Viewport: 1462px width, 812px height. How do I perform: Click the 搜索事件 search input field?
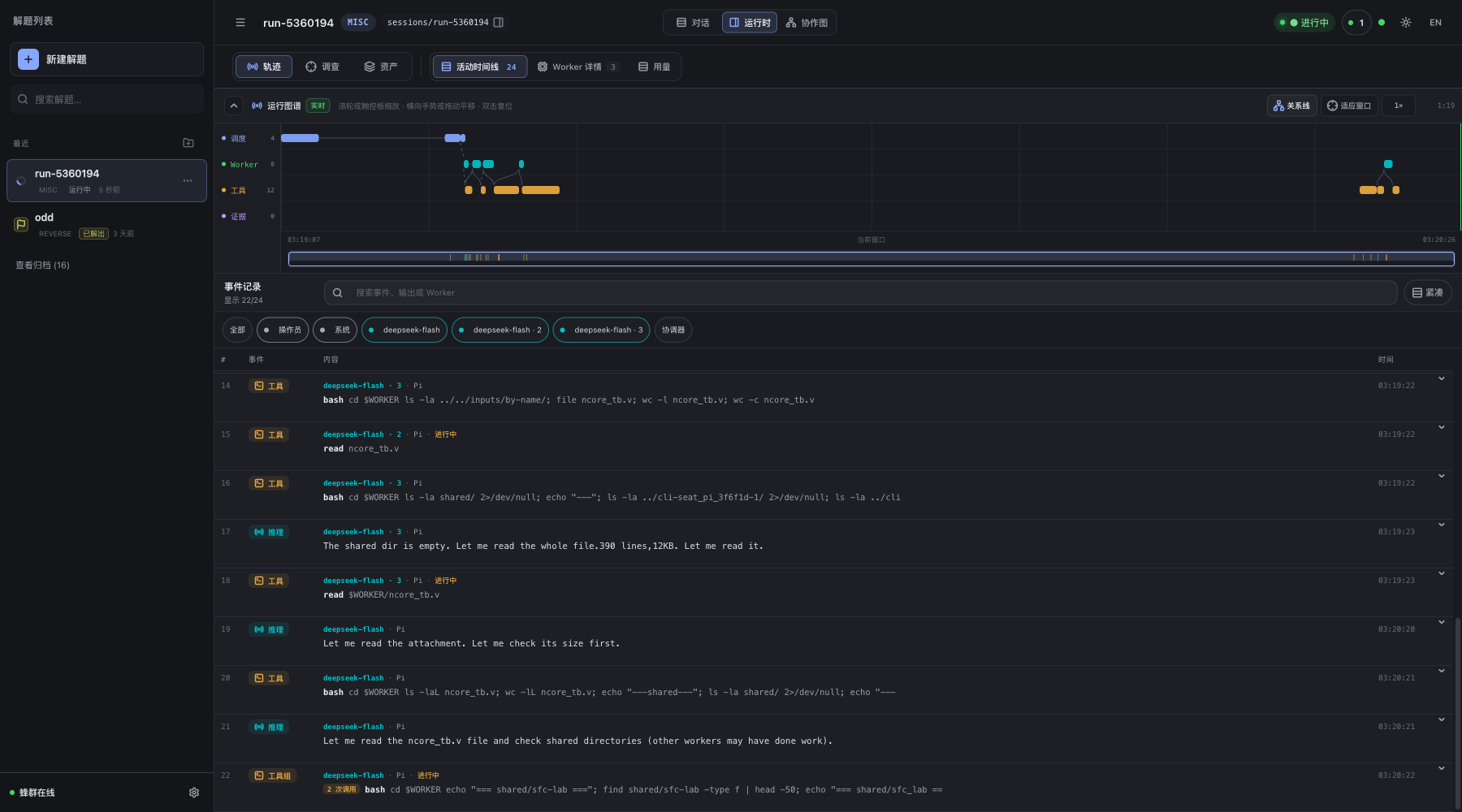860,292
